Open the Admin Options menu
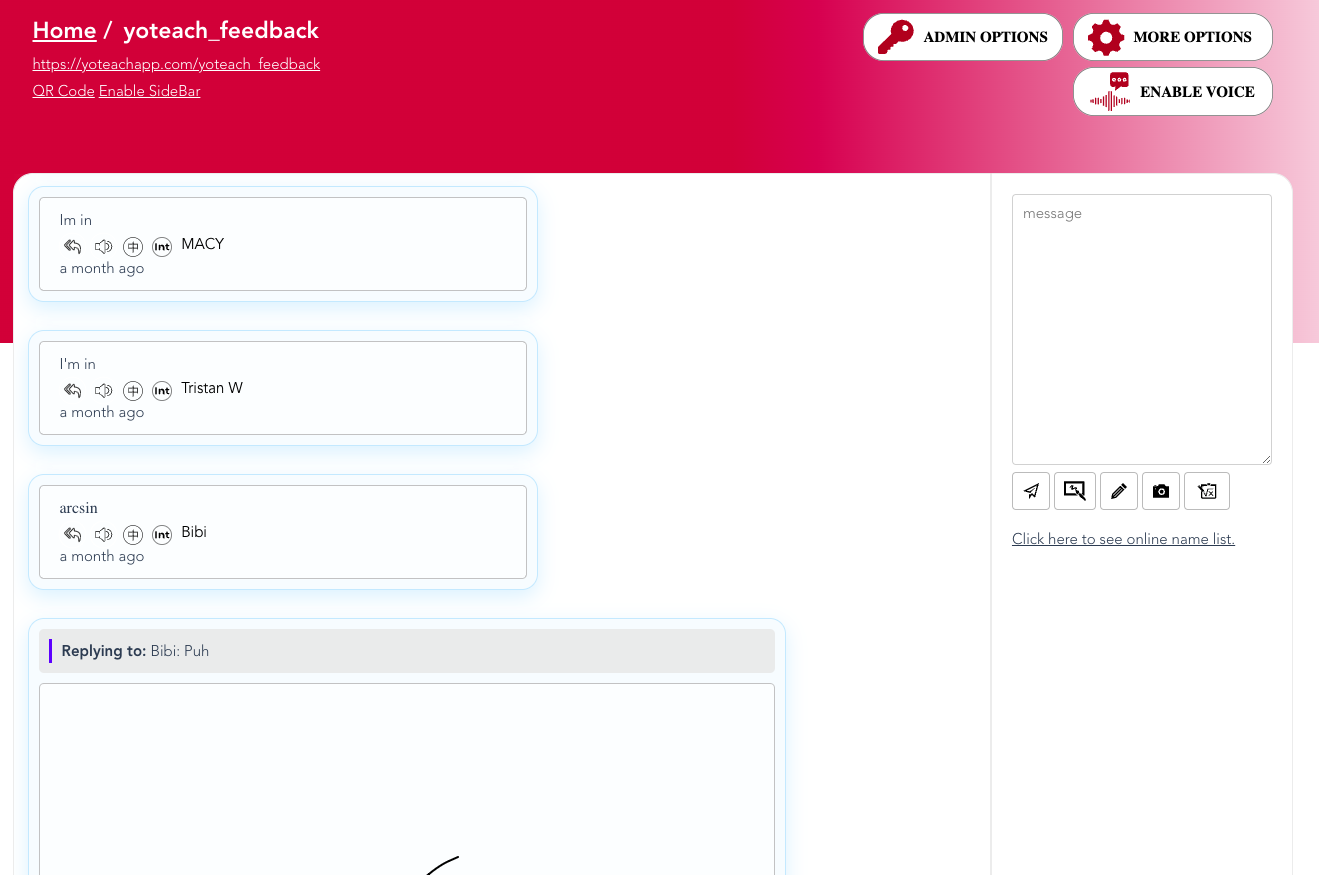Viewport: 1319px width, 875px height. 962,37
